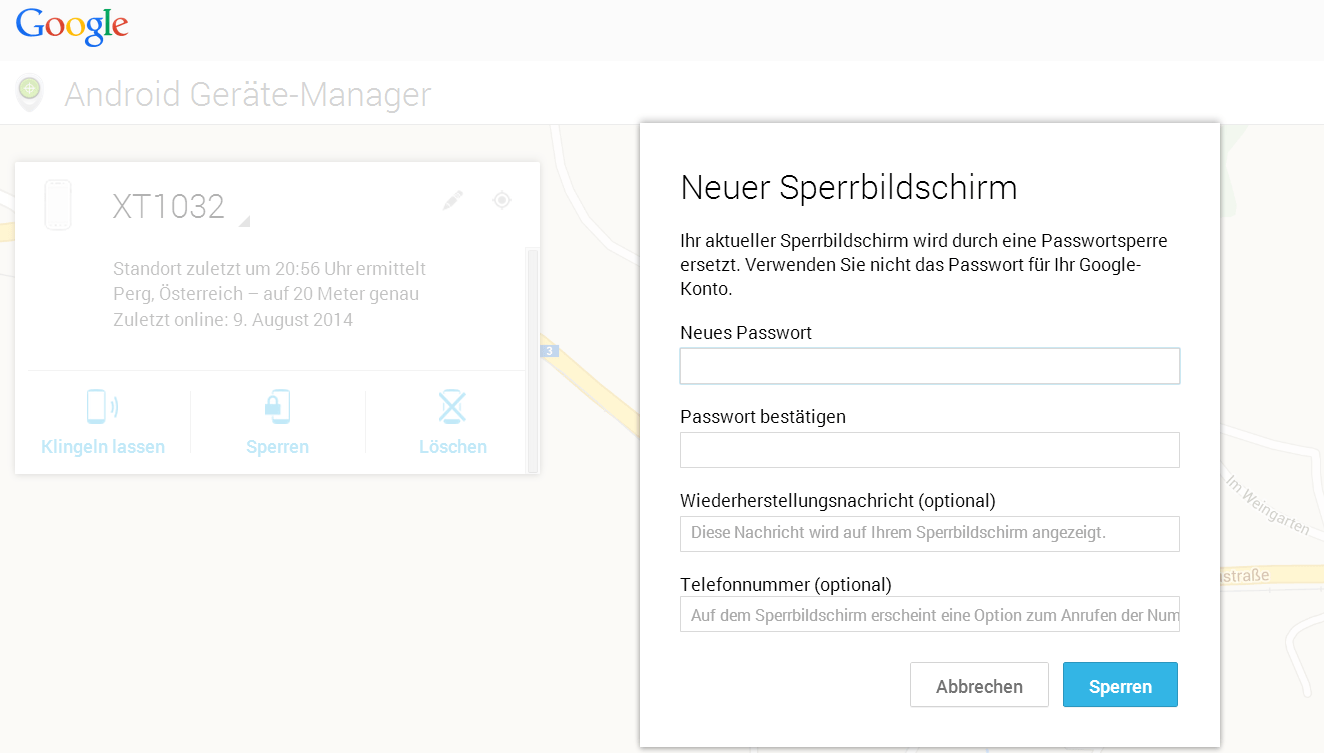This screenshot has width=1324, height=753.
Task: Click the device card scrollbar
Action: coord(533,360)
